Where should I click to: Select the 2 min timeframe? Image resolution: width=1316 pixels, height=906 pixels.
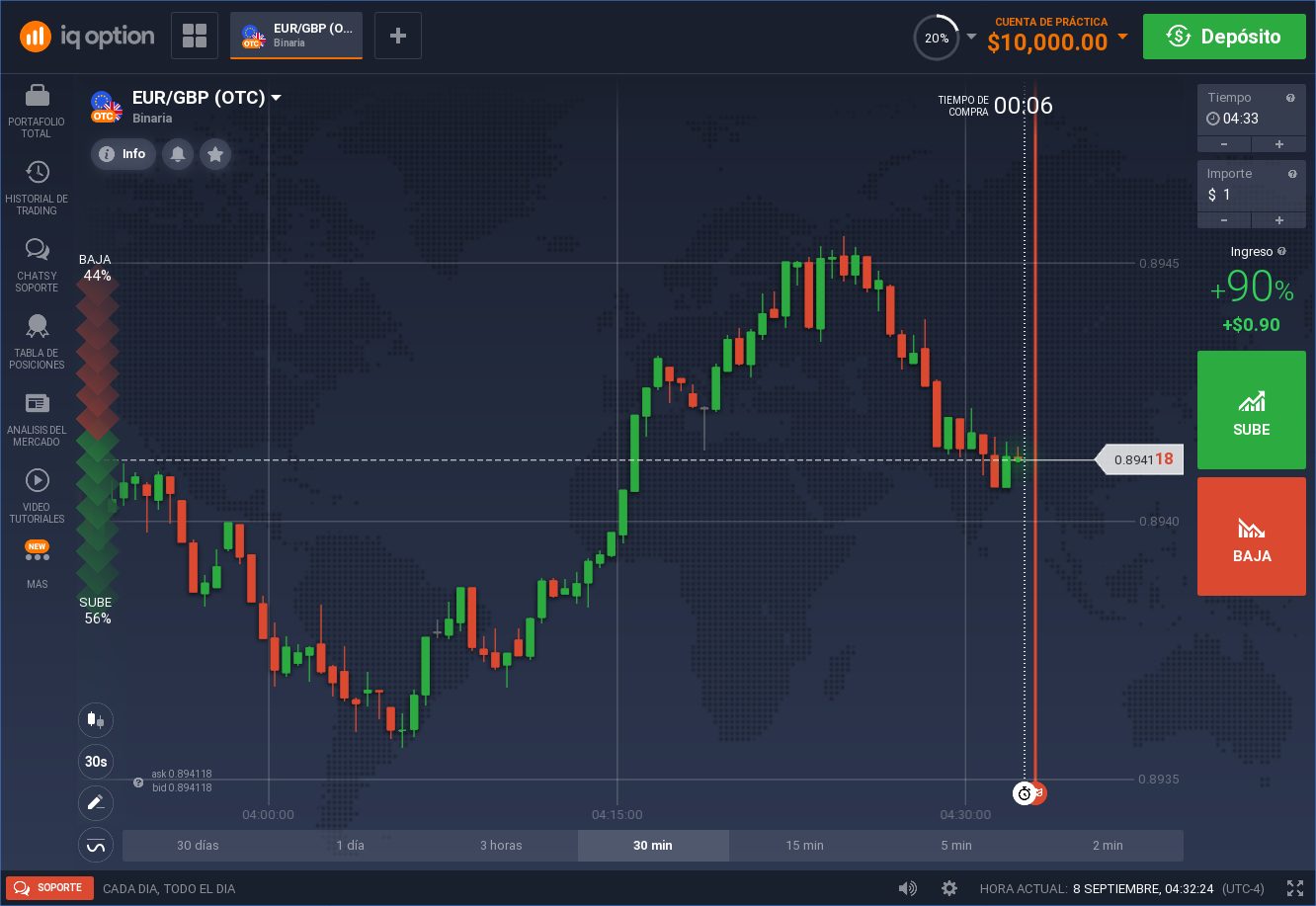pyautogui.click(x=1108, y=846)
